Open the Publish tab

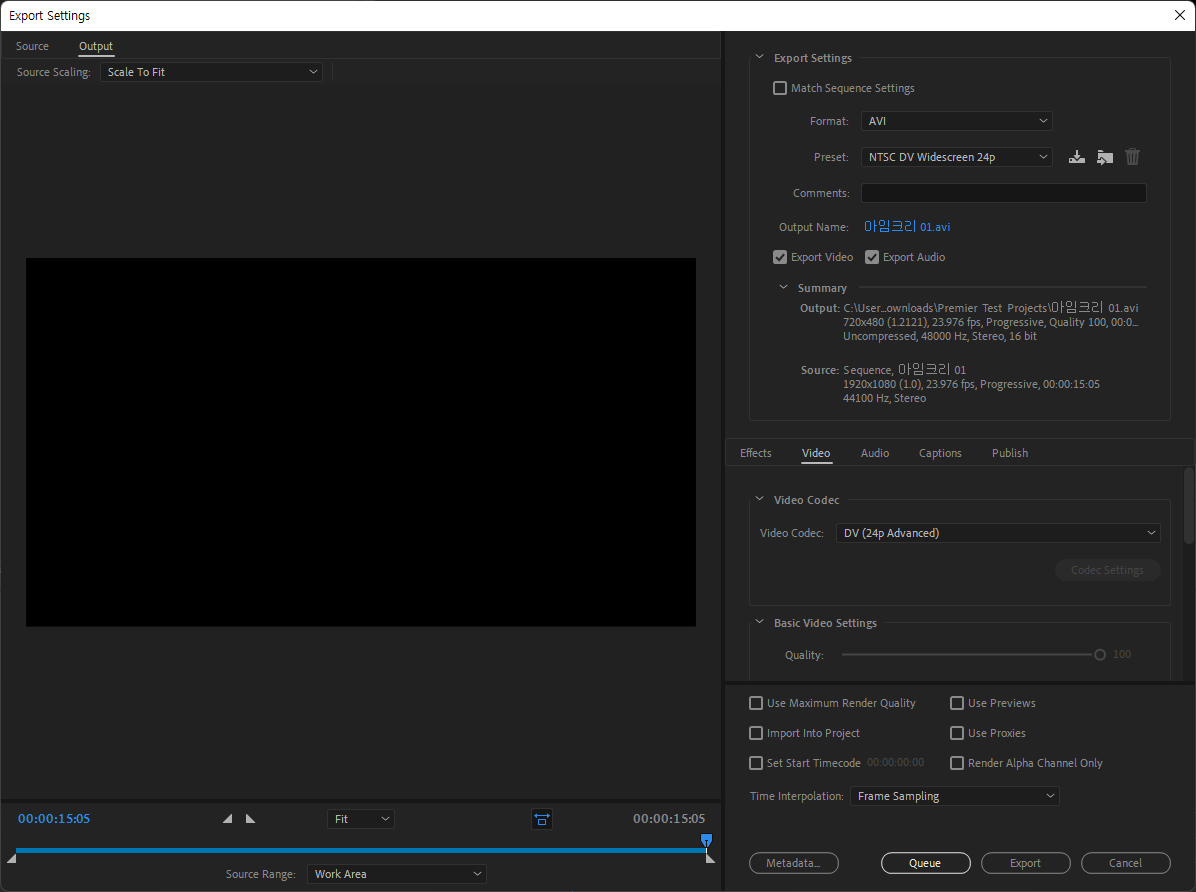point(1010,453)
